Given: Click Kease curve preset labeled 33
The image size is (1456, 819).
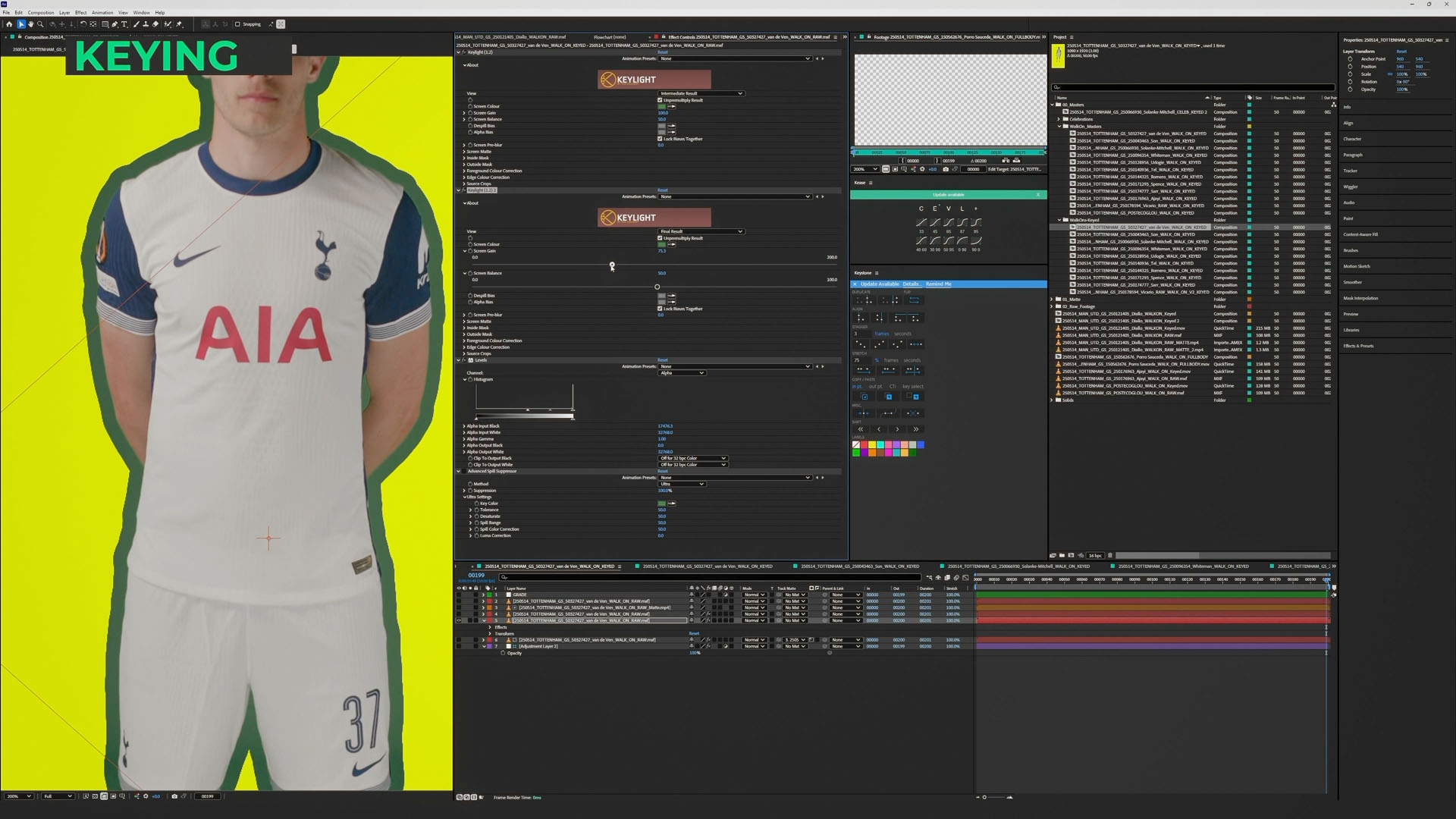Looking at the screenshot, I should coord(921,223).
